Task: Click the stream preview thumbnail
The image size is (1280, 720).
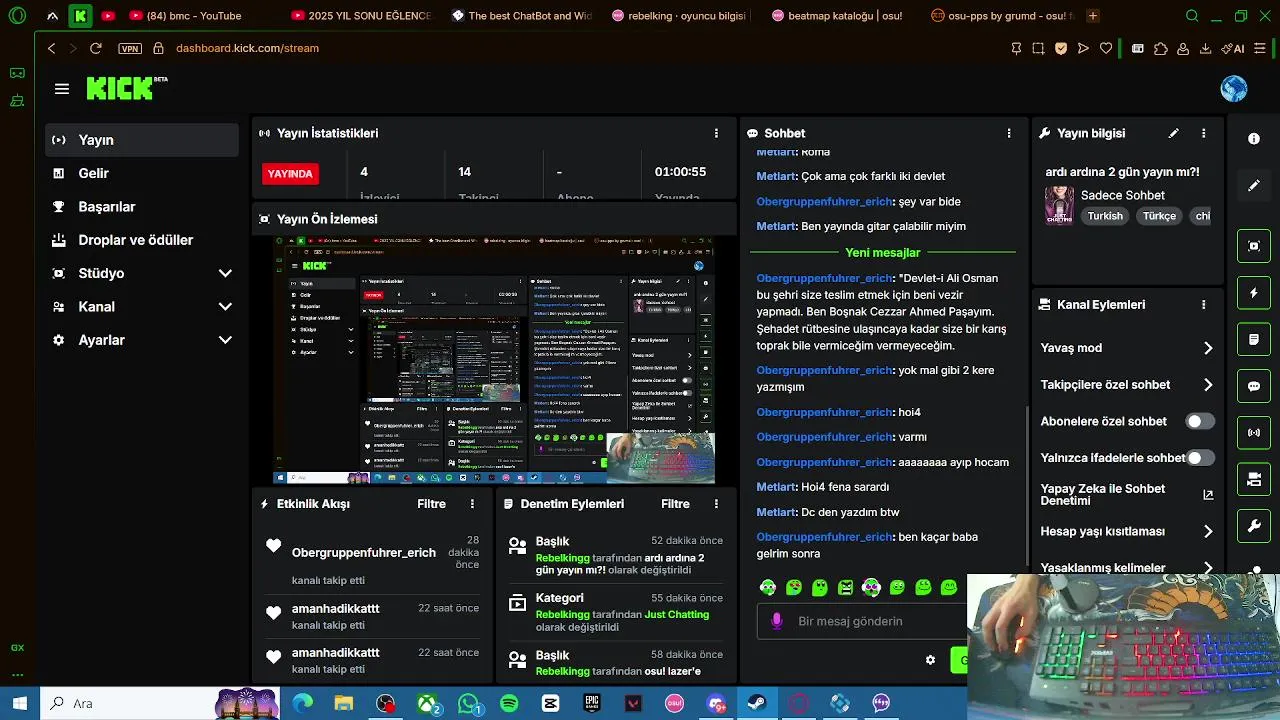Action: tap(496, 360)
